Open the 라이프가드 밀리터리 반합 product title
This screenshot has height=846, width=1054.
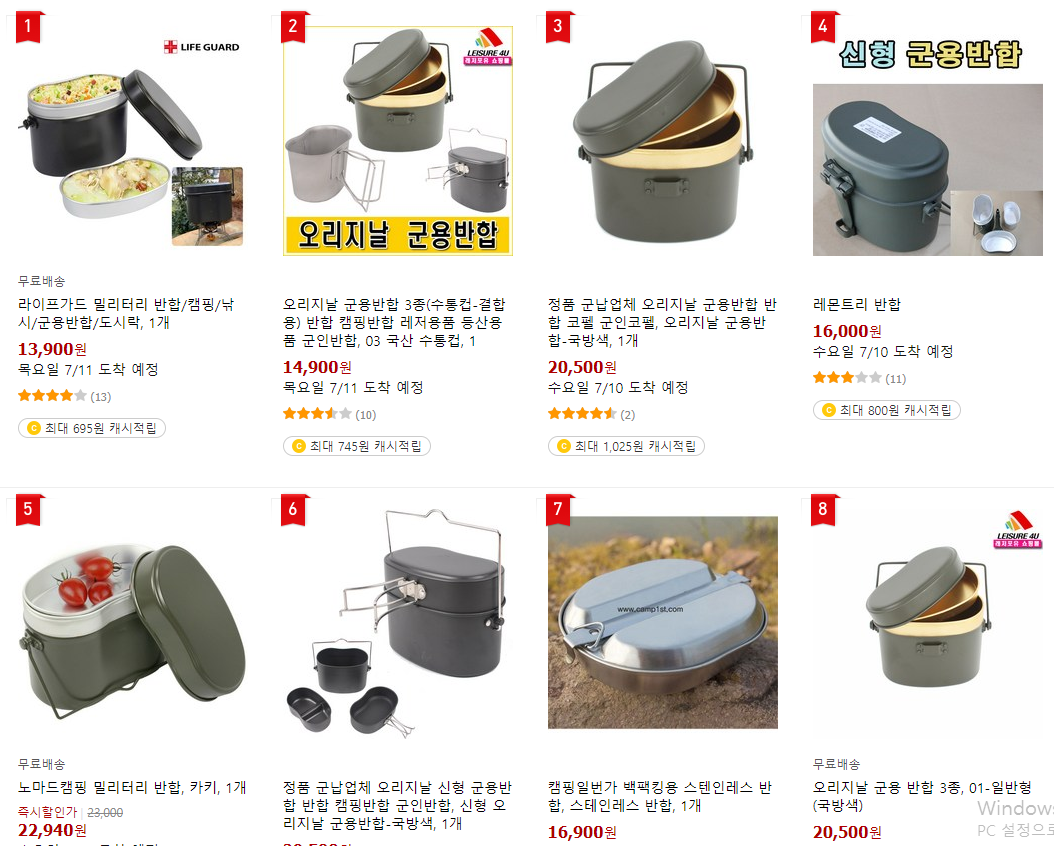point(126,313)
